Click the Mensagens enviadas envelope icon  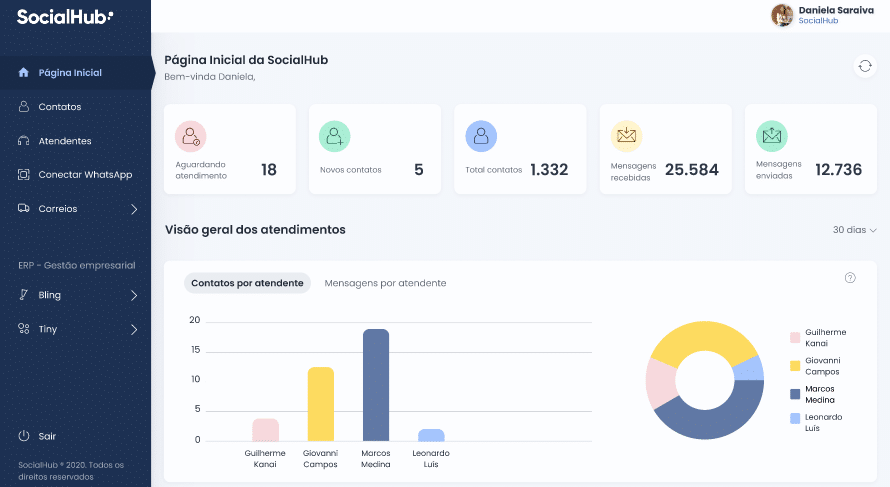tap(771, 136)
